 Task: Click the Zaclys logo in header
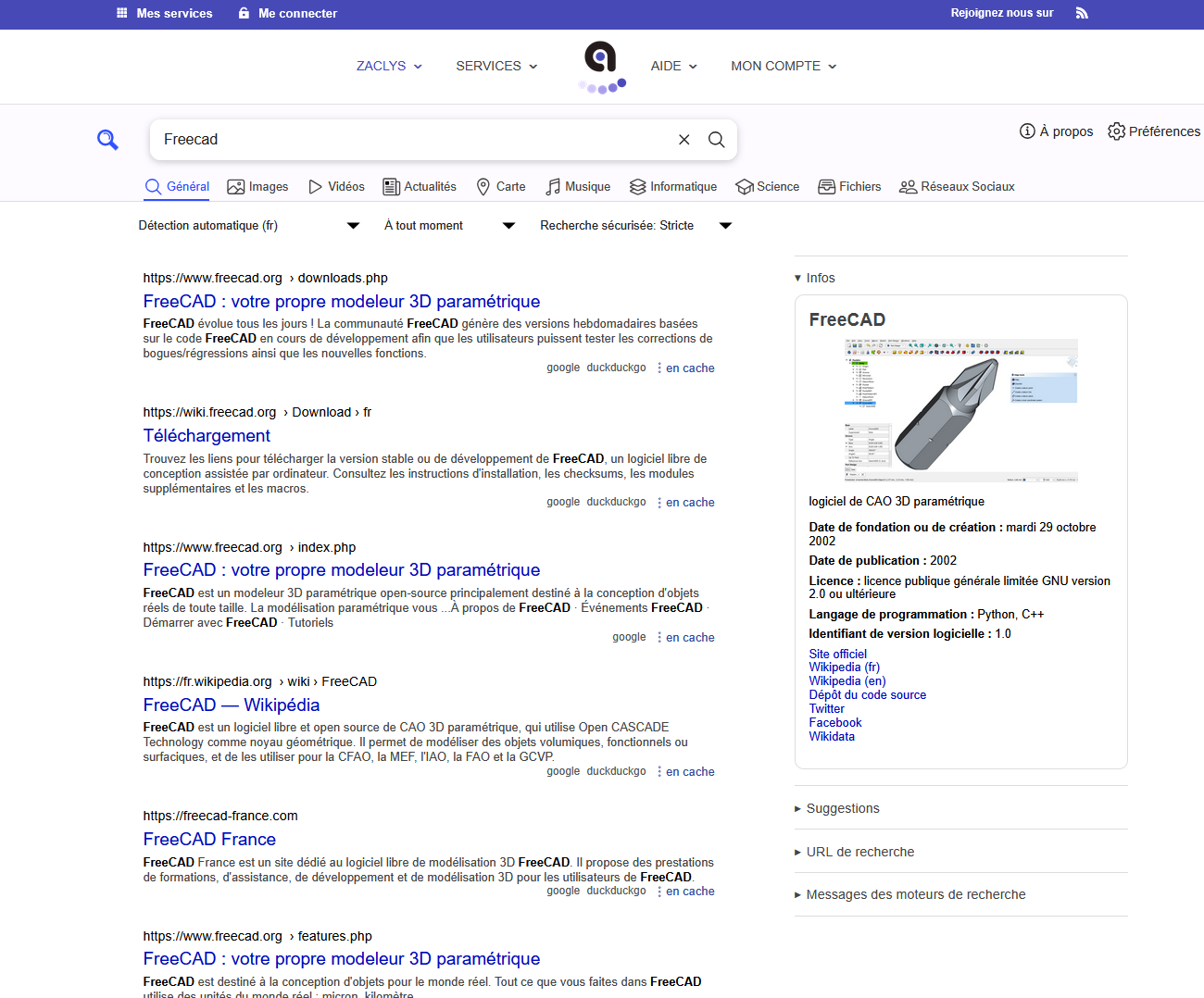tap(601, 67)
